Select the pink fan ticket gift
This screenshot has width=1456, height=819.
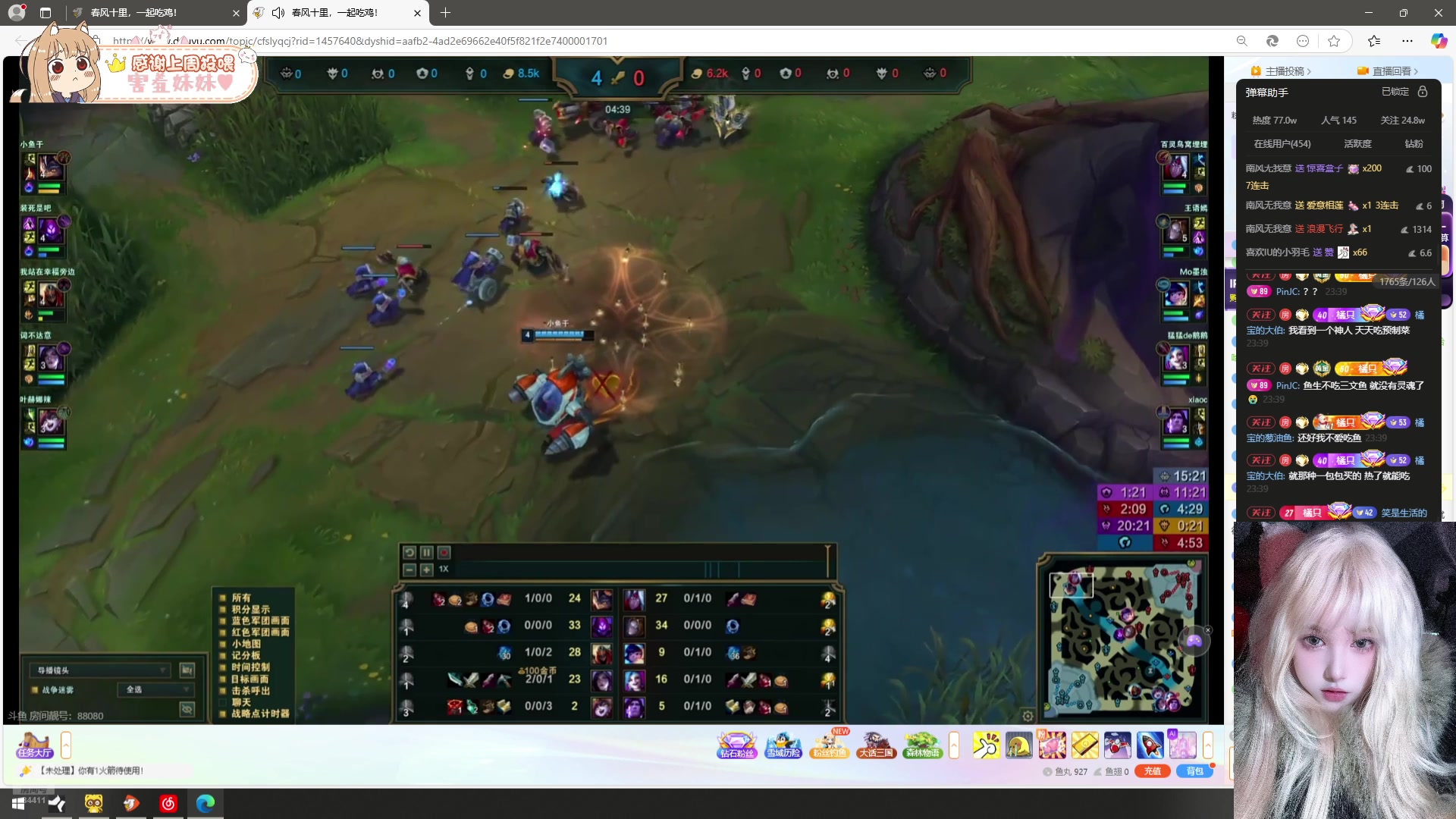[1052, 745]
